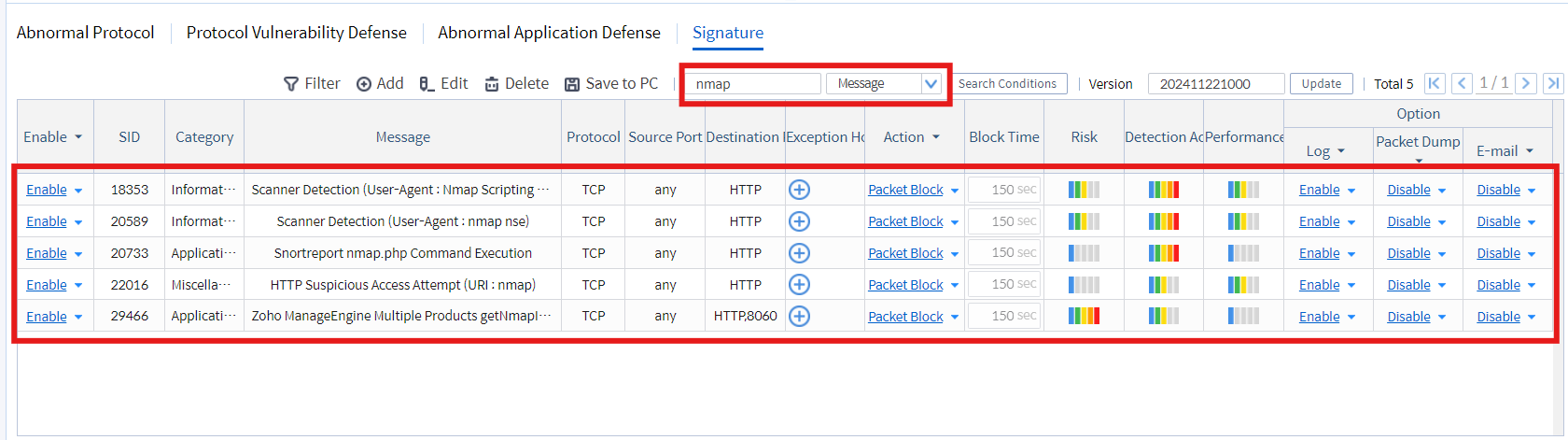Click performance bar for SID 20589

(x=1243, y=221)
